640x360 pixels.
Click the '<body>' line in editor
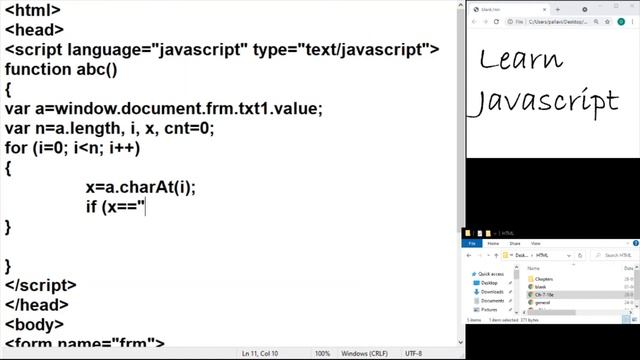[x=34, y=324]
